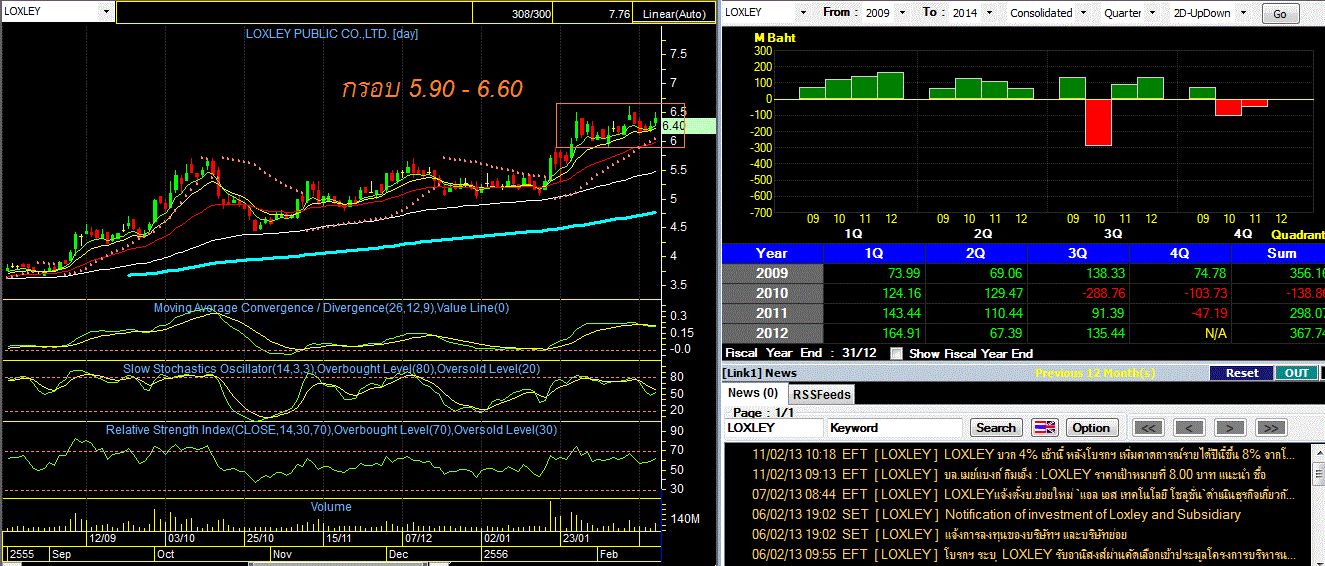Click the news symbol field containing LOXLEY
This screenshot has height=566, width=1325.
click(772, 427)
